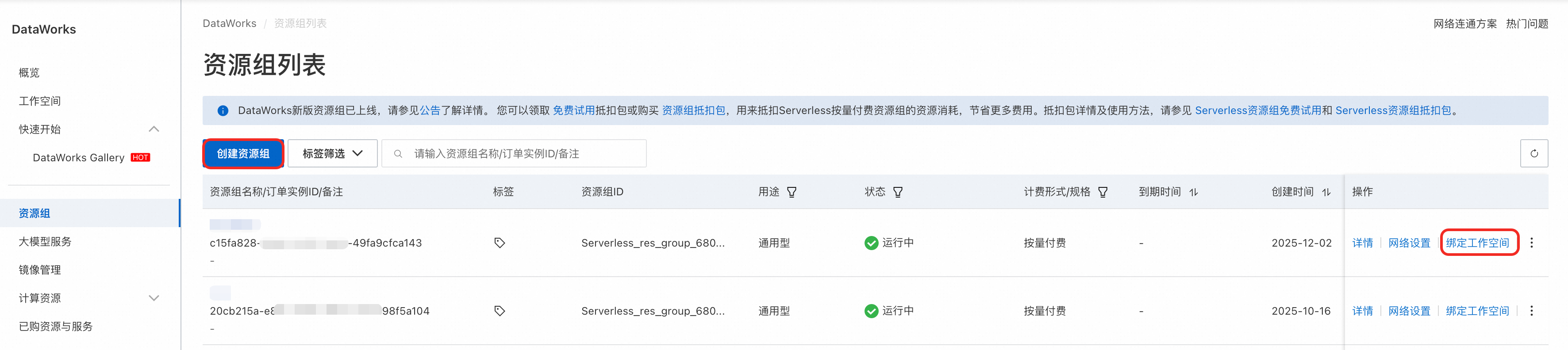The height and width of the screenshot is (350, 1568).
Task: Filter by 用途 column funnel icon
Action: (x=792, y=192)
